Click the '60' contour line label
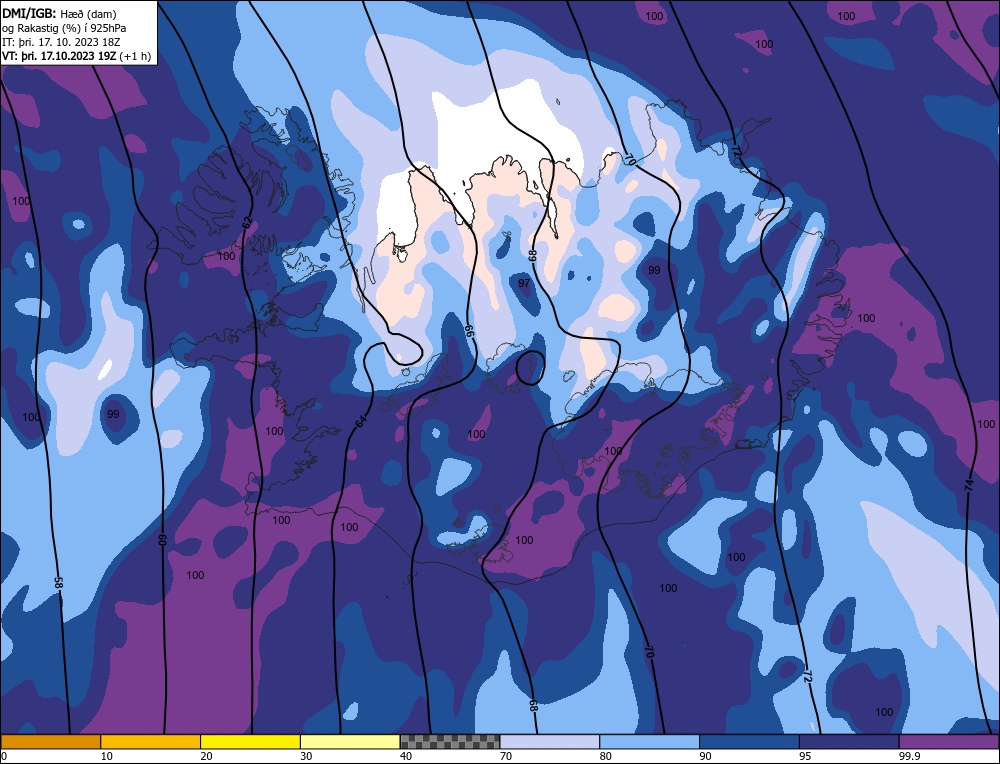This screenshot has width=1000, height=764. [162, 540]
